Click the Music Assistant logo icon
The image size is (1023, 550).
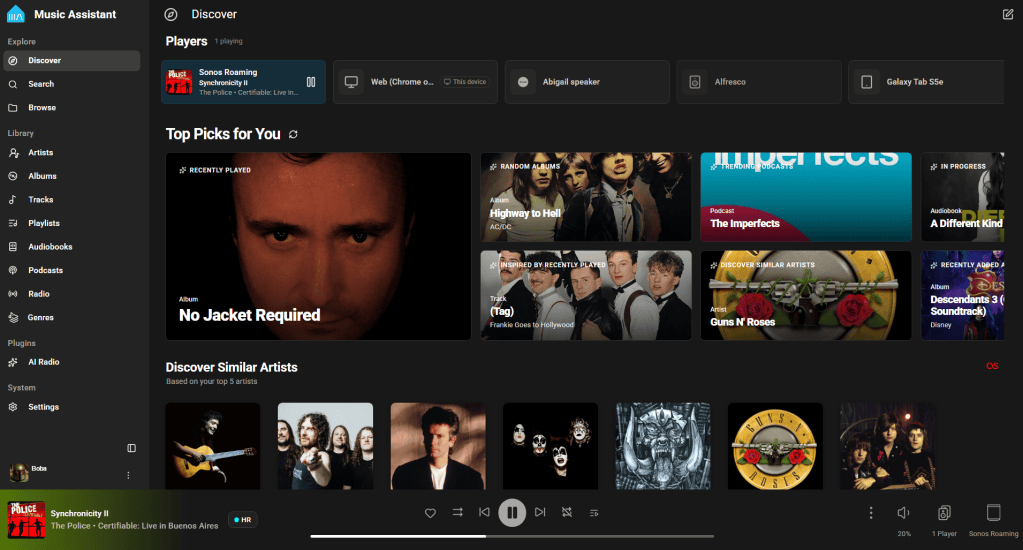pyautogui.click(x=16, y=14)
